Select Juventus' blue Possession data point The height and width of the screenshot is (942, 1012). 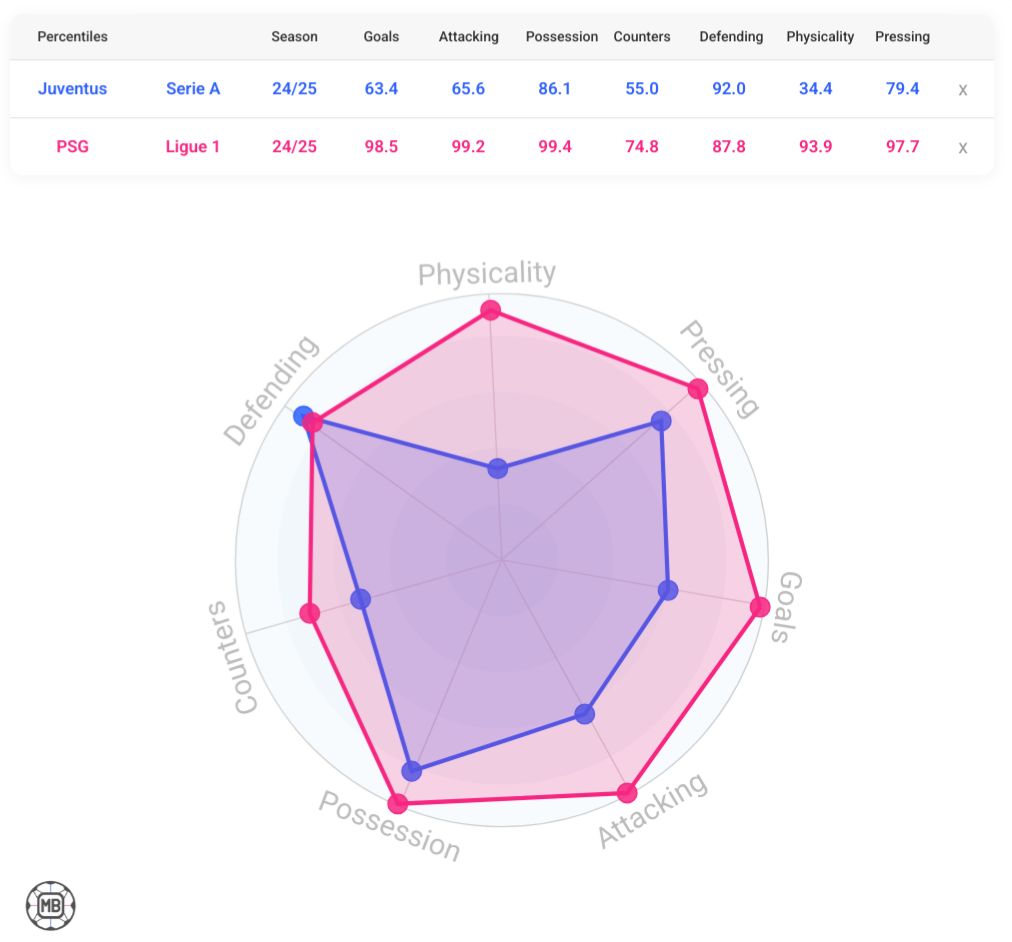coord(412,770)
